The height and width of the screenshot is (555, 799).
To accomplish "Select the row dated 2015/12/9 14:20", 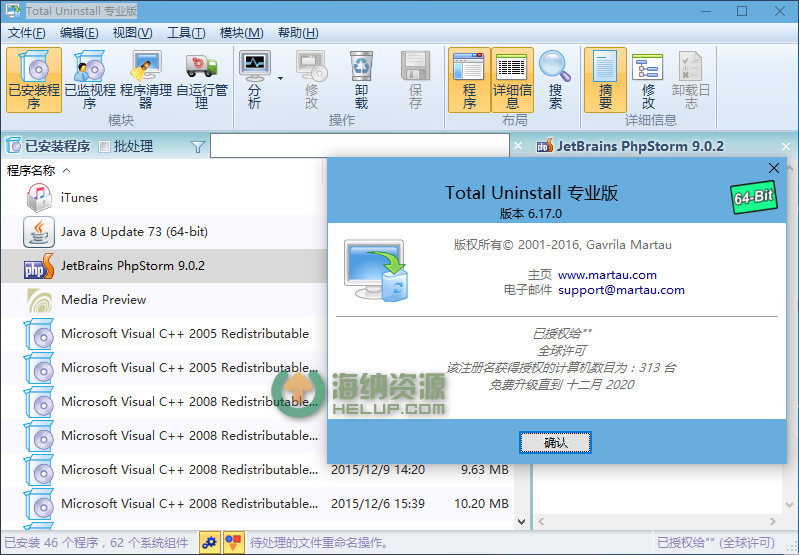I will 257,470.
